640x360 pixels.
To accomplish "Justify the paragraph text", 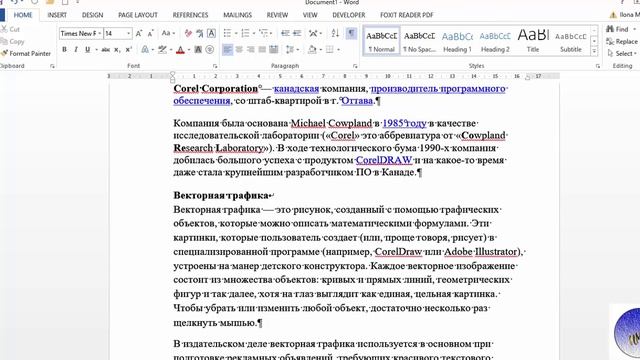I will [x=262, y=50].
